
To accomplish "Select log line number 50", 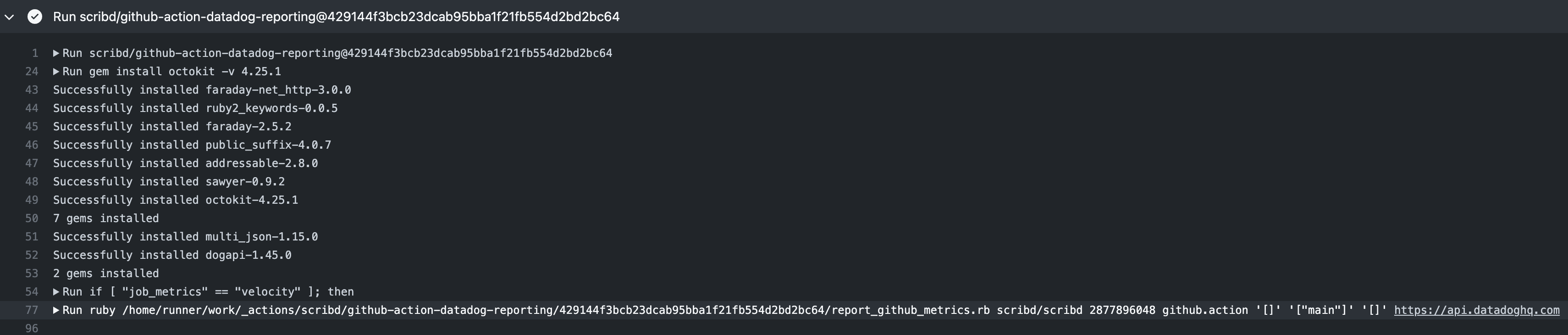I will (x=31, y=218).
